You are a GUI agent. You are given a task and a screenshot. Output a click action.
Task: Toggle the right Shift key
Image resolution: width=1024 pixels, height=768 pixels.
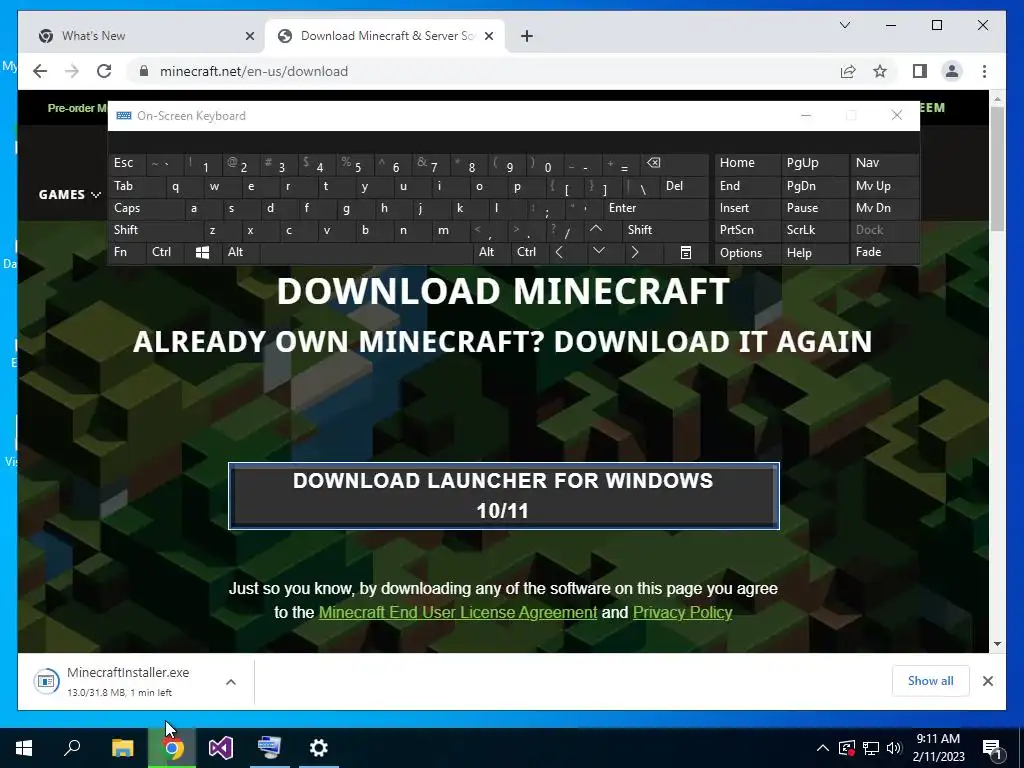click(x=666, y=230)
